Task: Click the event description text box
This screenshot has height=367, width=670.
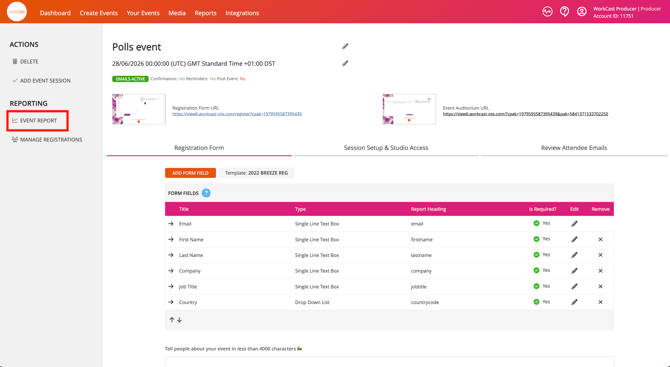Action: [x=390, y=361]
